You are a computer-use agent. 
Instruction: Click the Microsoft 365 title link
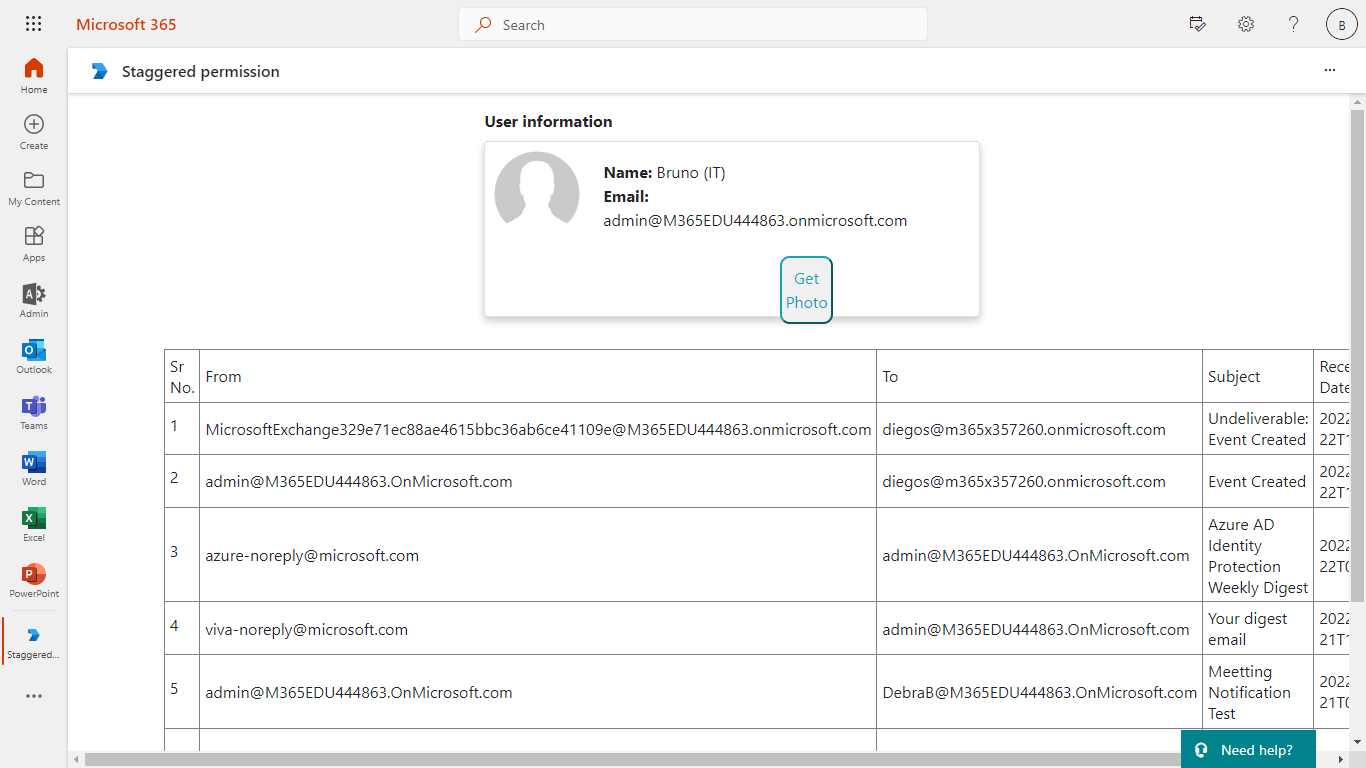coord(126,24)
